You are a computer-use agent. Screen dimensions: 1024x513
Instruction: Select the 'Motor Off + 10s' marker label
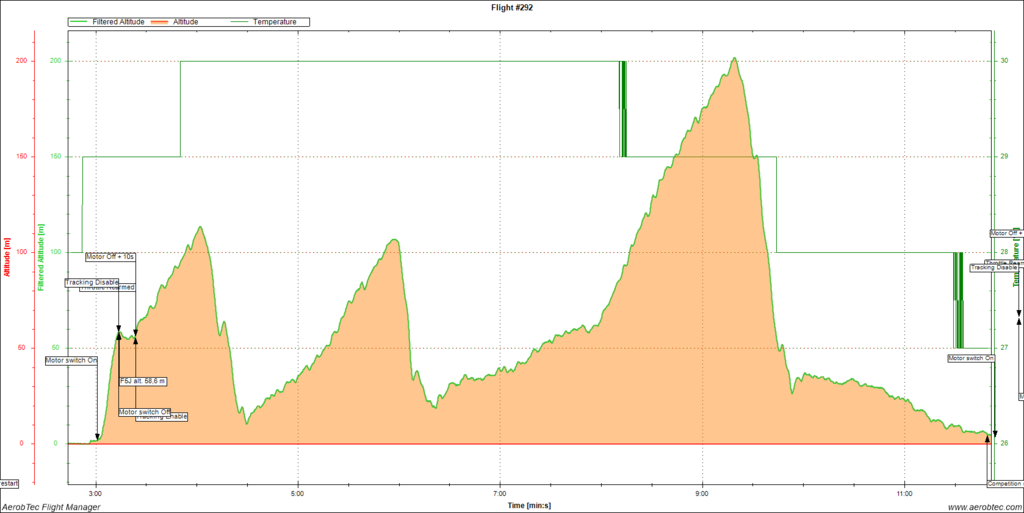tap(110, 257)
